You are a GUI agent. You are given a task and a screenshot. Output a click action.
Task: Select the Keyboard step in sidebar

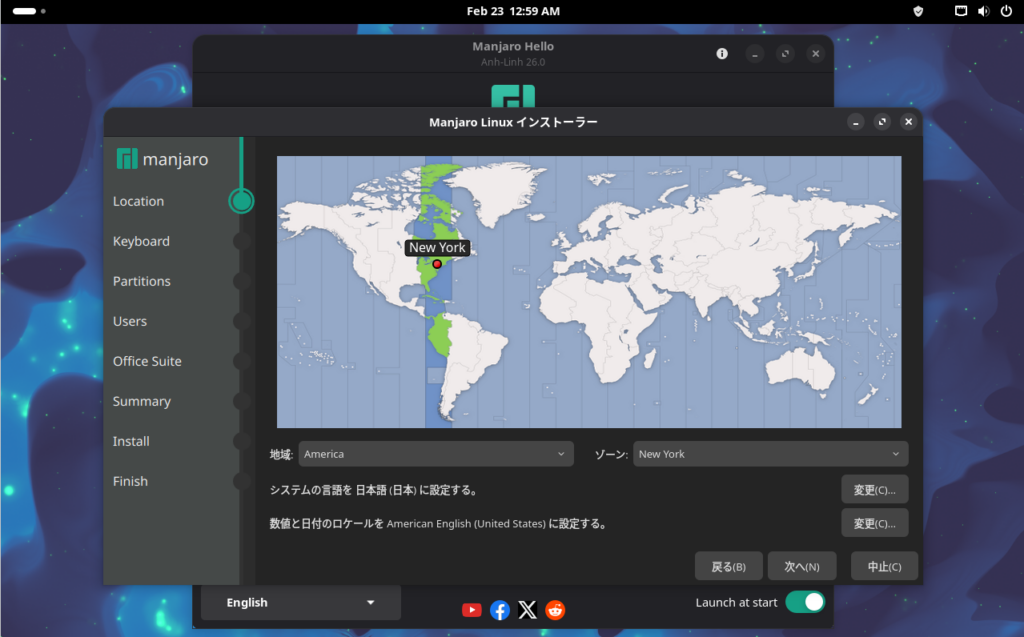click(x=141, y=241)
